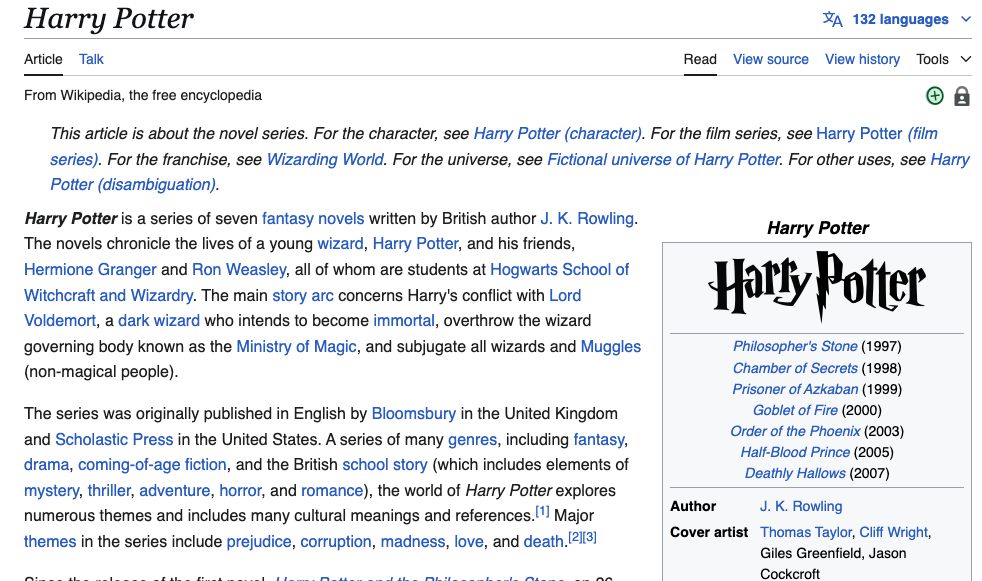Click the Harry Potter logo image
Image resolution: width=982 pixels, height=581 pixels.
pos(817,286)
